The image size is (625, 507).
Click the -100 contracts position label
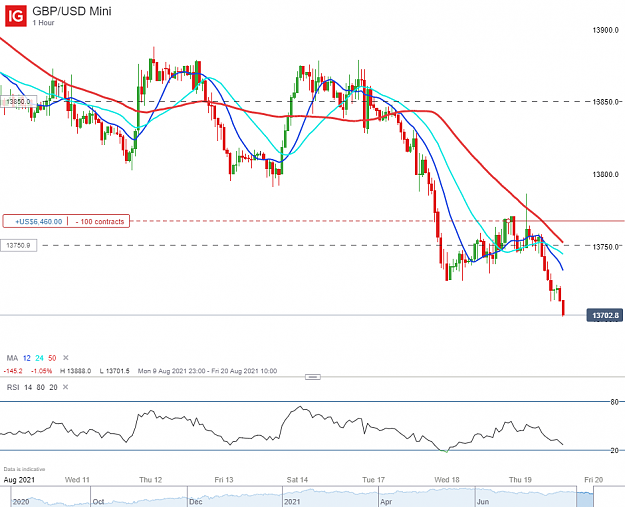[100, 221]
